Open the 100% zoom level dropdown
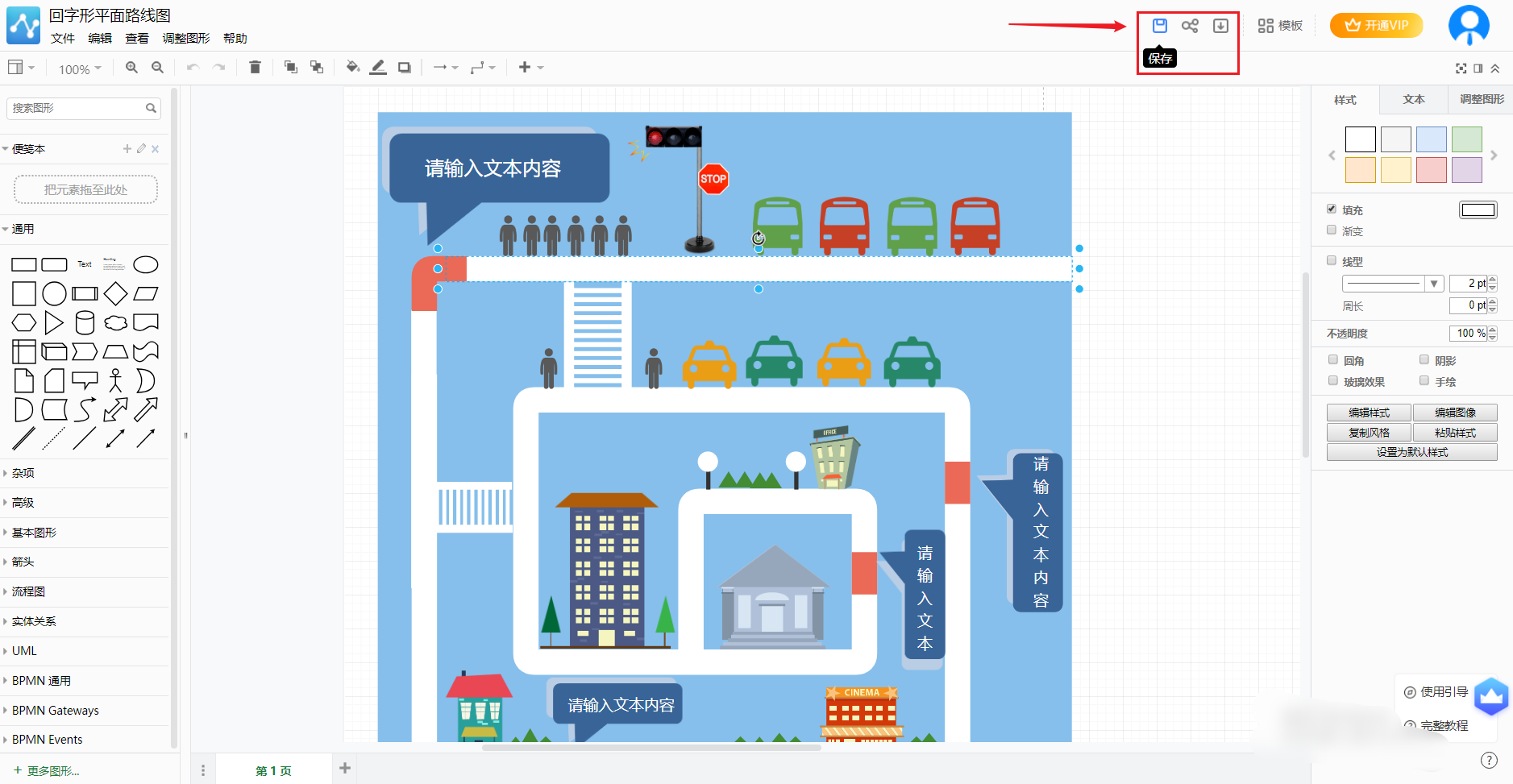The height and width of the screenshot is (784, 1513). [80, 68]
